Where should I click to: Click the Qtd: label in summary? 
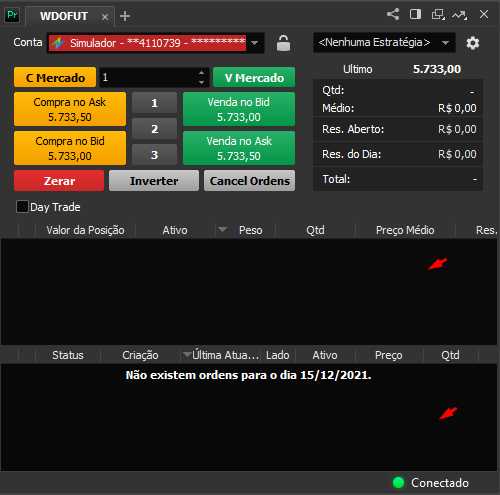click(333, 90)
